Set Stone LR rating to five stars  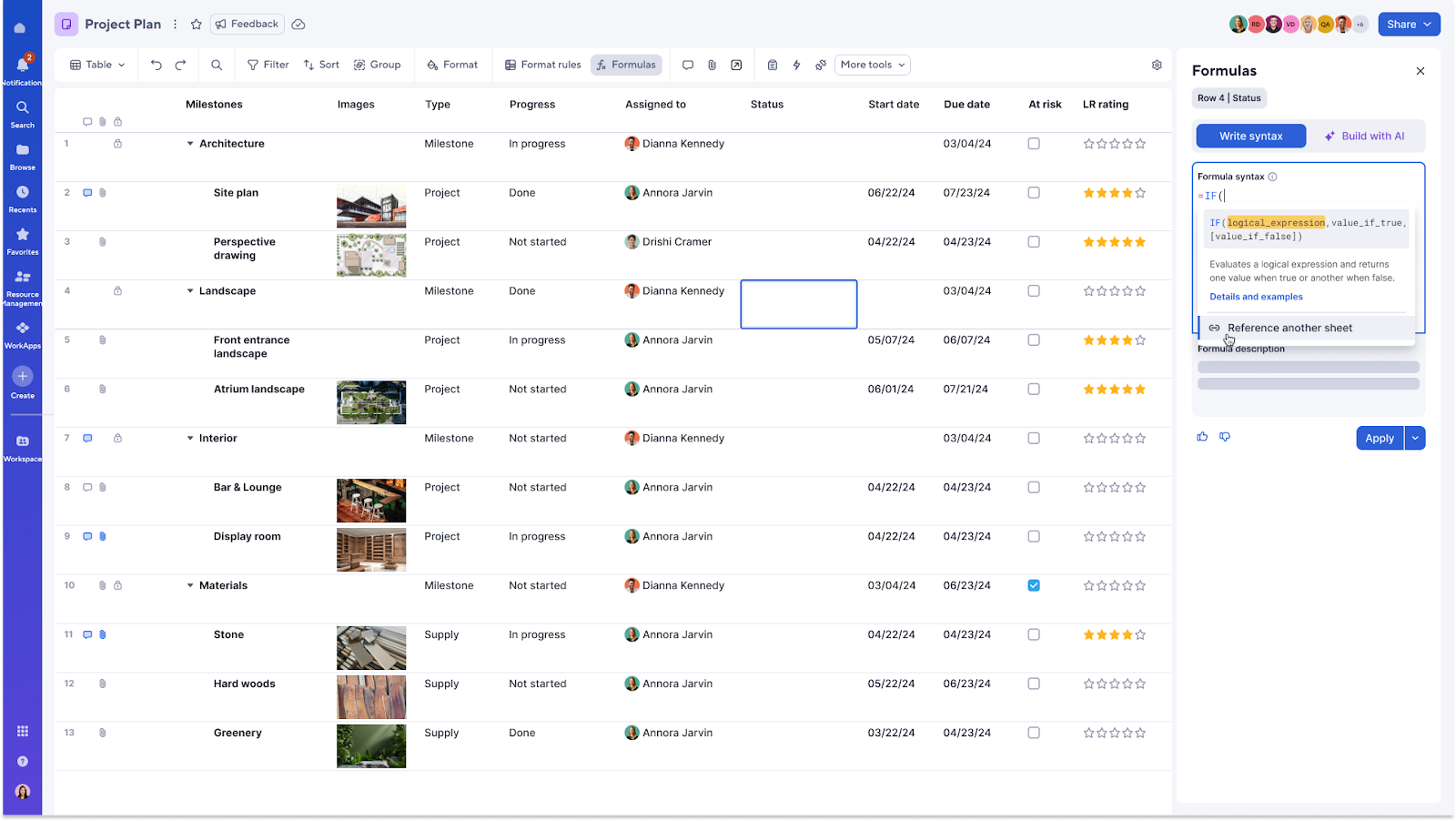(x=1140, y=634)
